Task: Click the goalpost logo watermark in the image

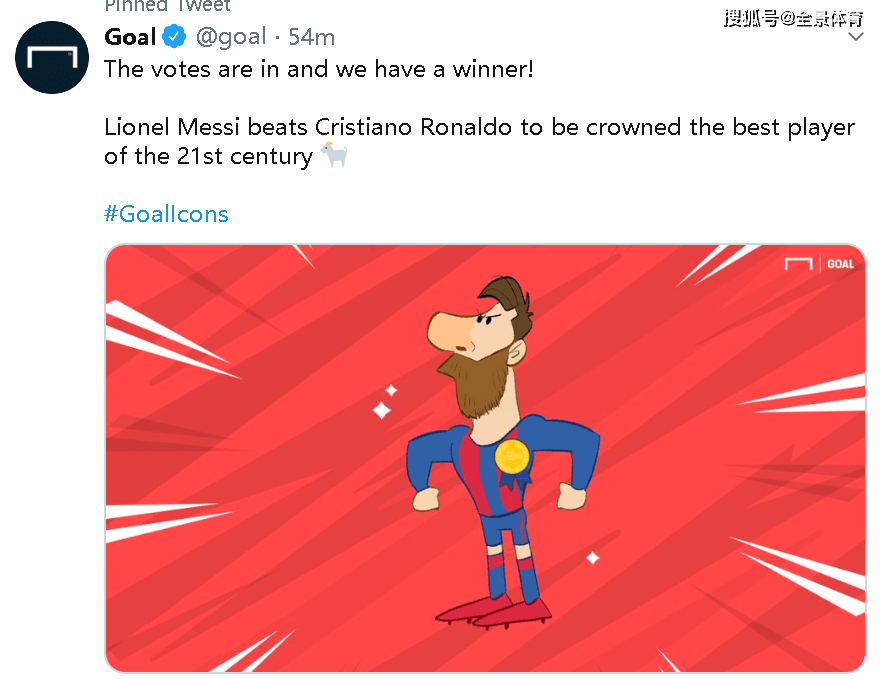Action: coord(799,263)
